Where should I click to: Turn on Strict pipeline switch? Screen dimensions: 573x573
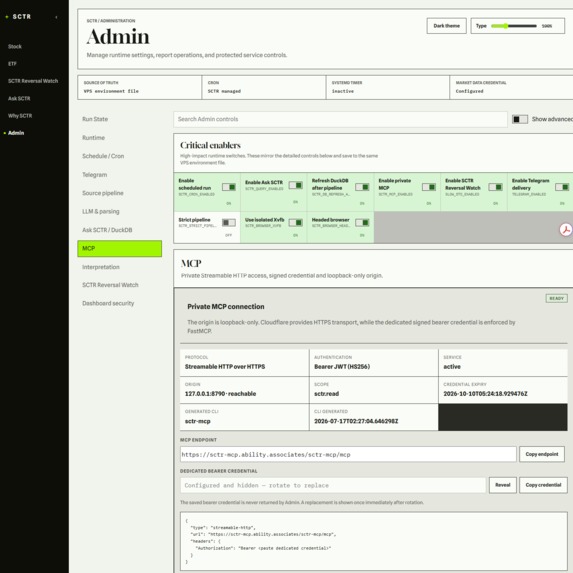pos(229,223)
